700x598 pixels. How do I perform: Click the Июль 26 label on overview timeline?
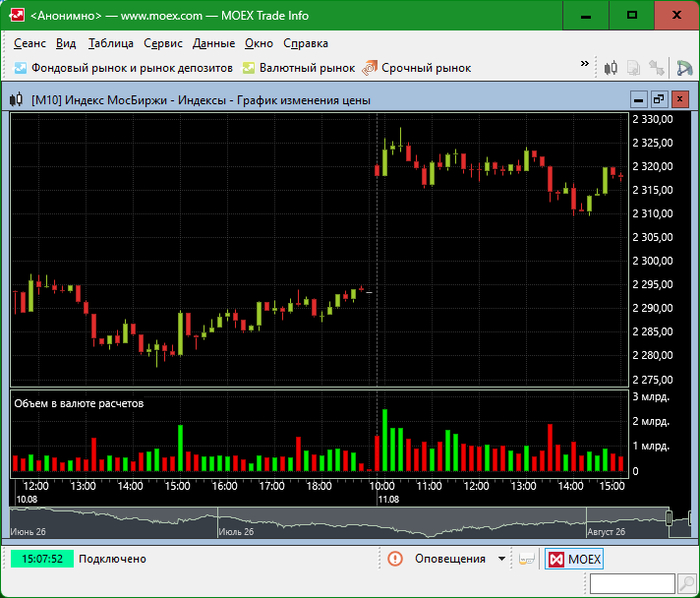[x=236, y=532]
